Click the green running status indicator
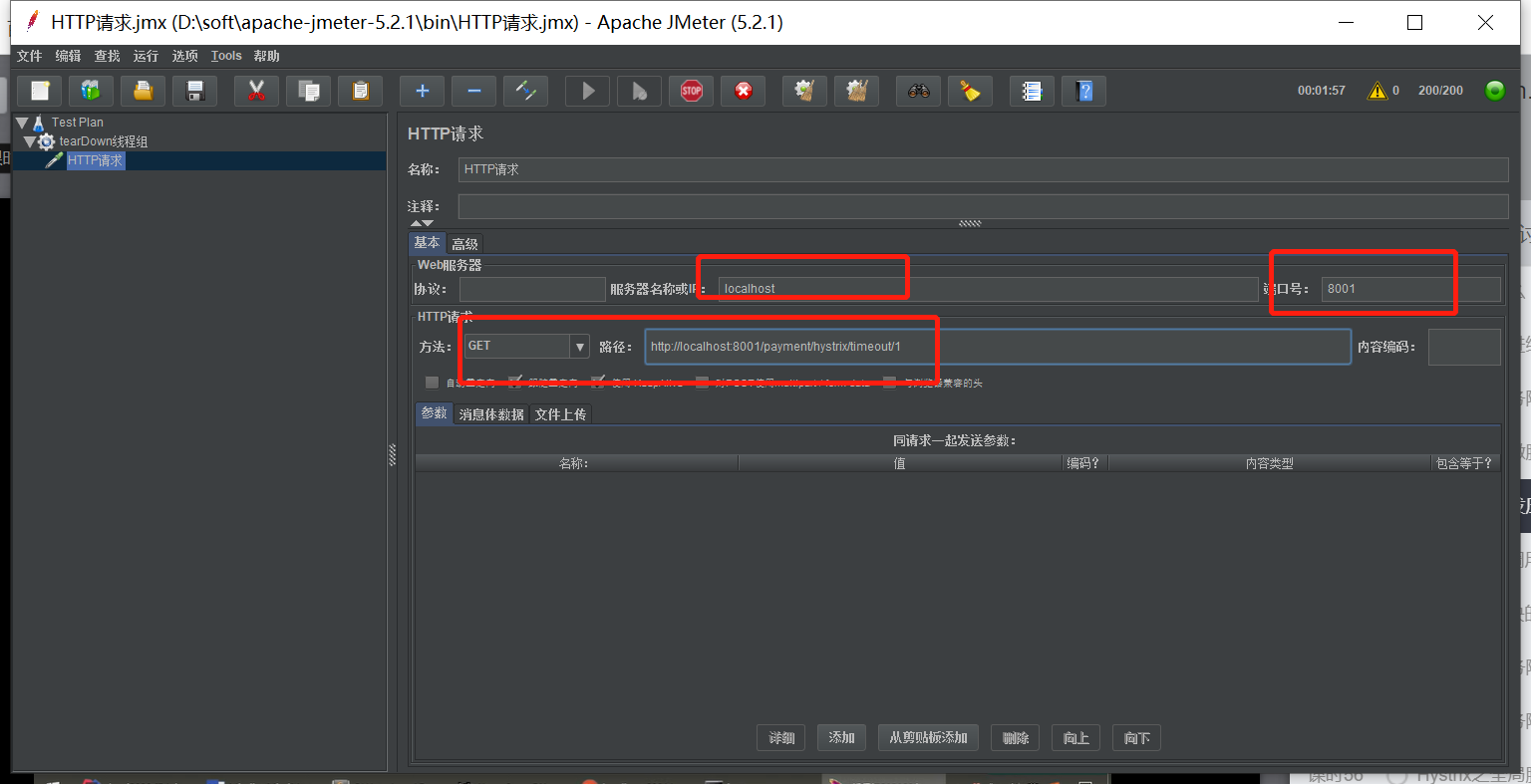This screenshot has width=1531, height=784. coord(1495,91)
